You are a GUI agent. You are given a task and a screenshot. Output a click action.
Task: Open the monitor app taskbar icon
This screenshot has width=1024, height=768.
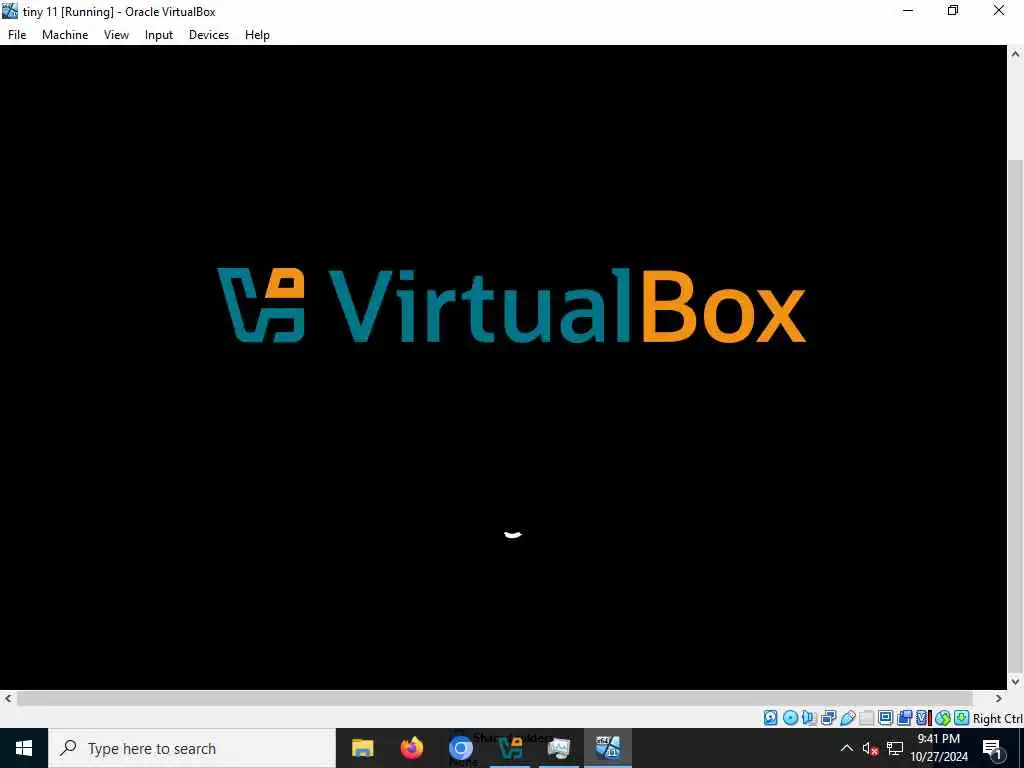coord(559,748)
